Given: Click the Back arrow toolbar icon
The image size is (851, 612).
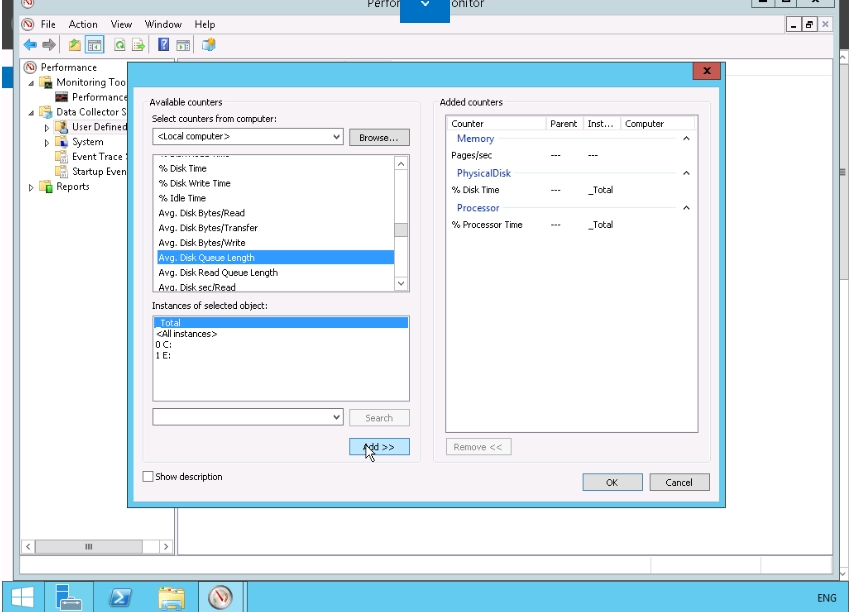Looking at the screenshot, I should point(30,45).
